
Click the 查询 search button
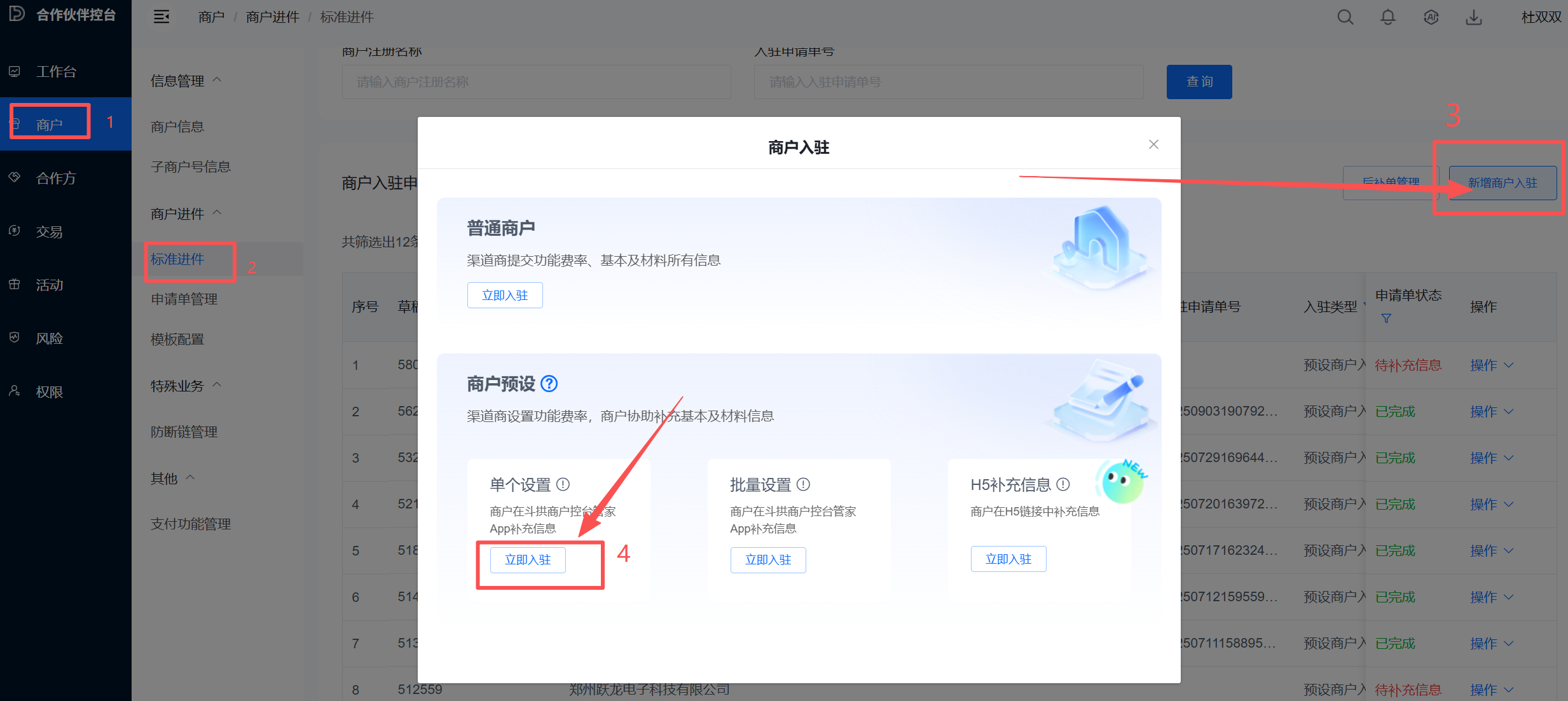coord(1199,82)
